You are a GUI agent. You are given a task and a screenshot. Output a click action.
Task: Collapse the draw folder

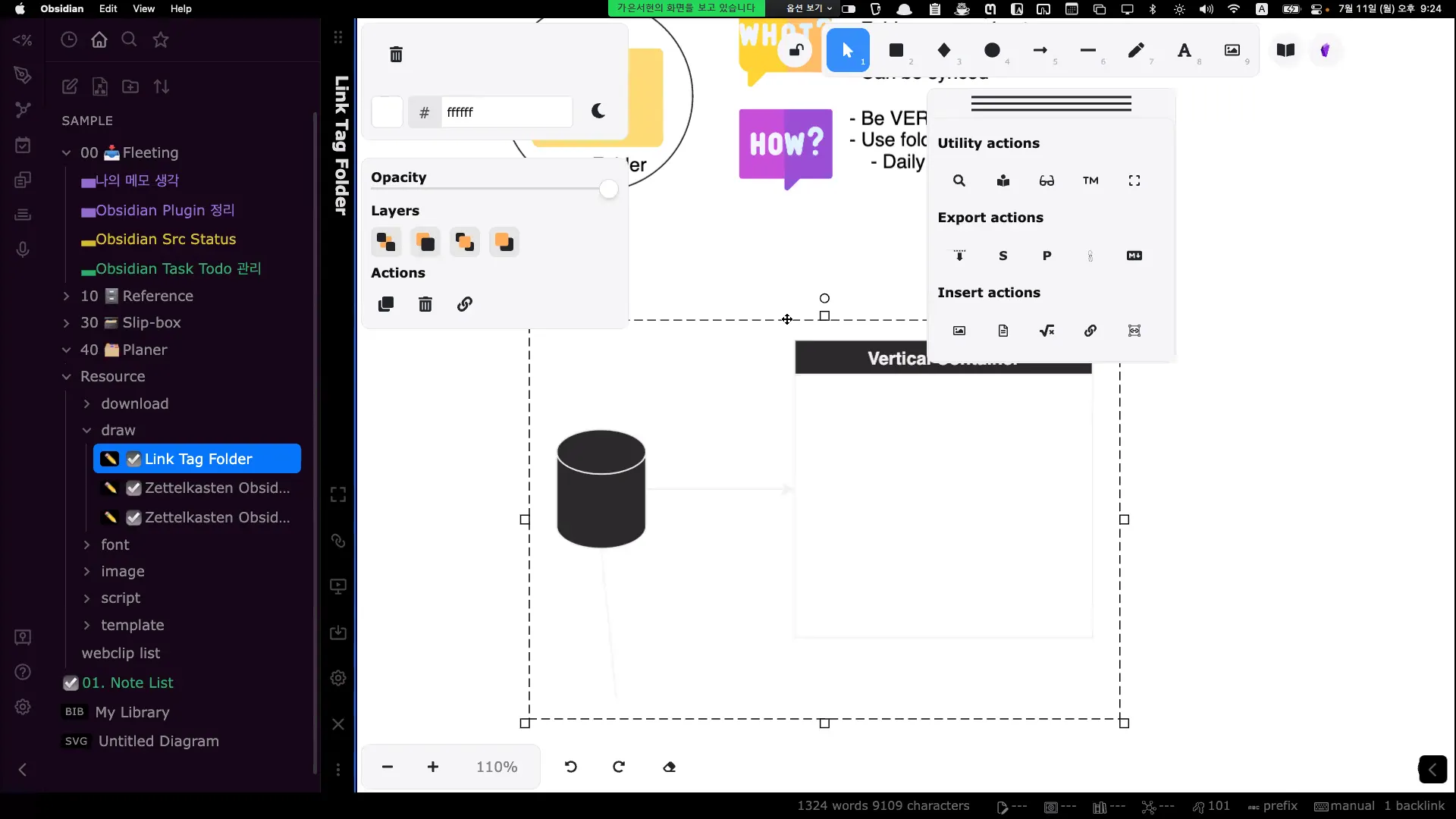click(118, 430)
